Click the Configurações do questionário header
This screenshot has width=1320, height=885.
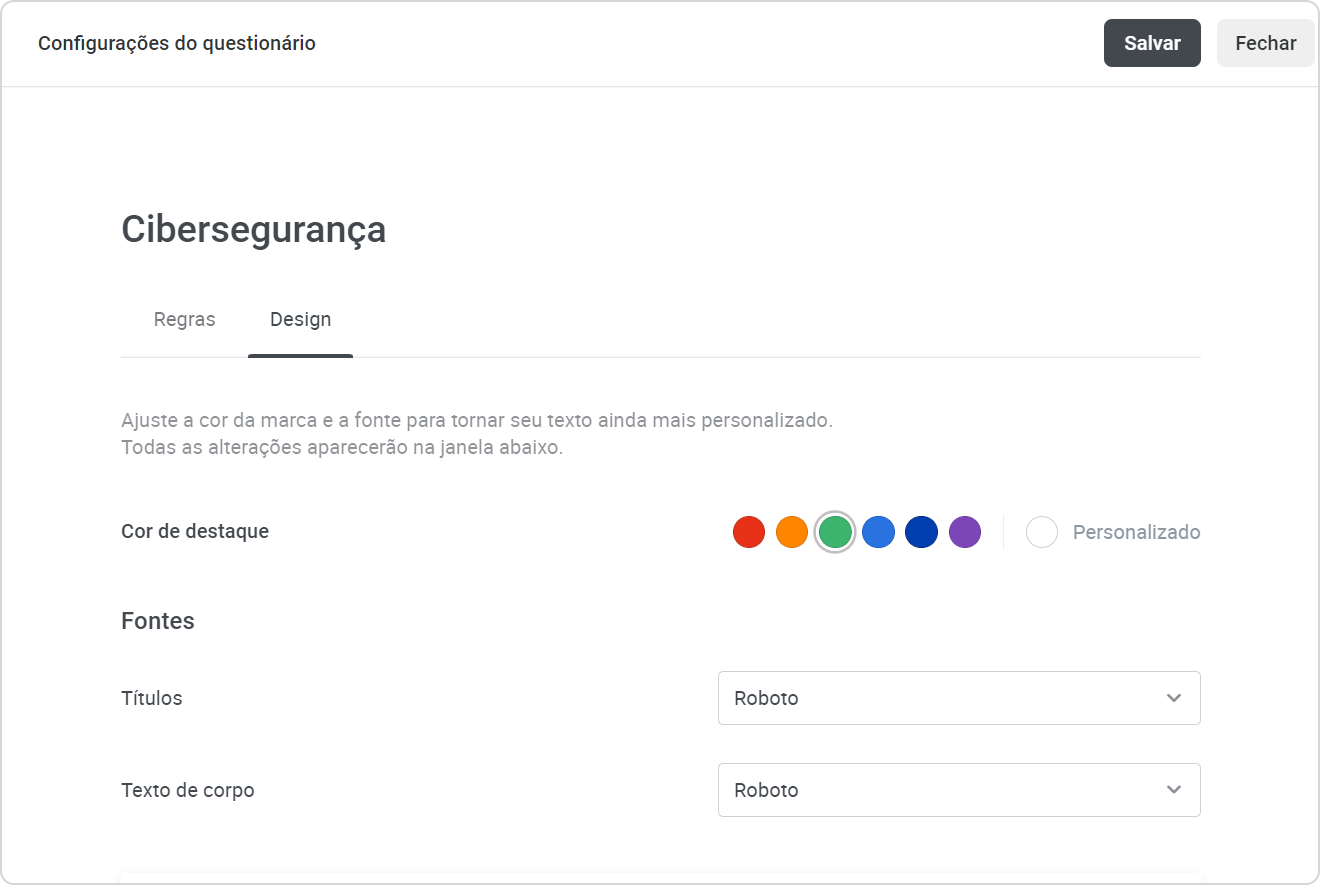tap(177, 43)
